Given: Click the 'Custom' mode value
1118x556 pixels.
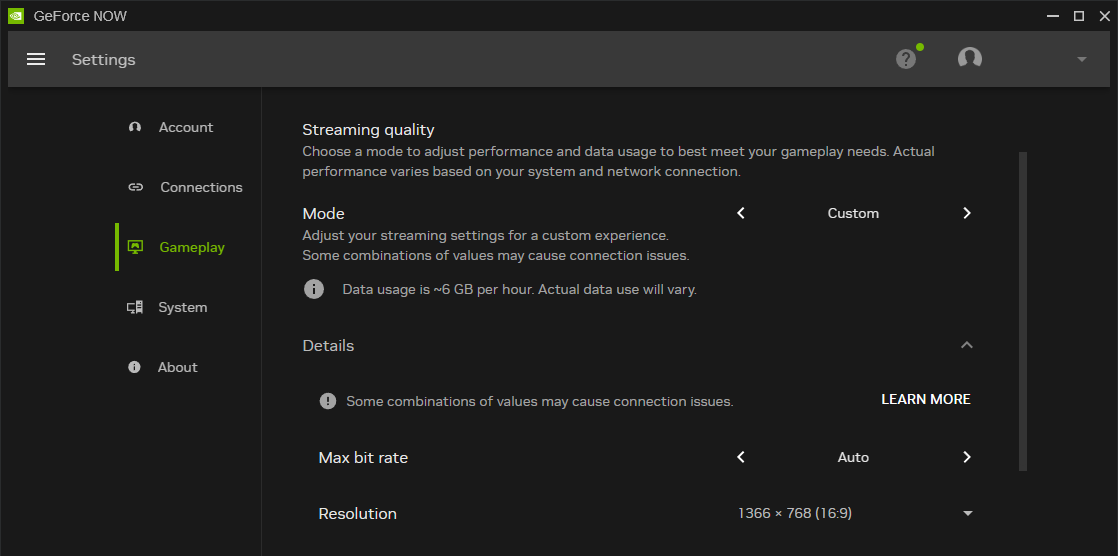Looking at the screenshot, I should 853,213.
